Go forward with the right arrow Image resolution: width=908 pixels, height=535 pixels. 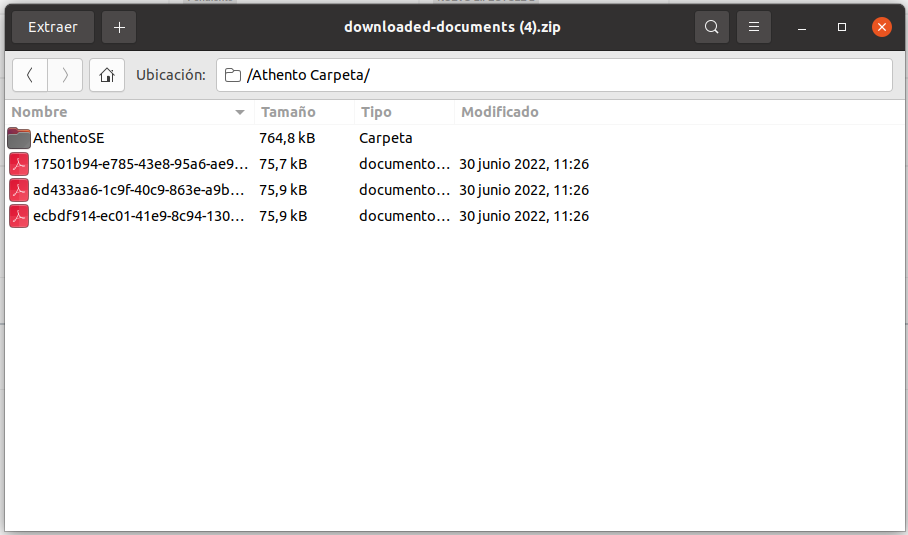coord(65,75)
